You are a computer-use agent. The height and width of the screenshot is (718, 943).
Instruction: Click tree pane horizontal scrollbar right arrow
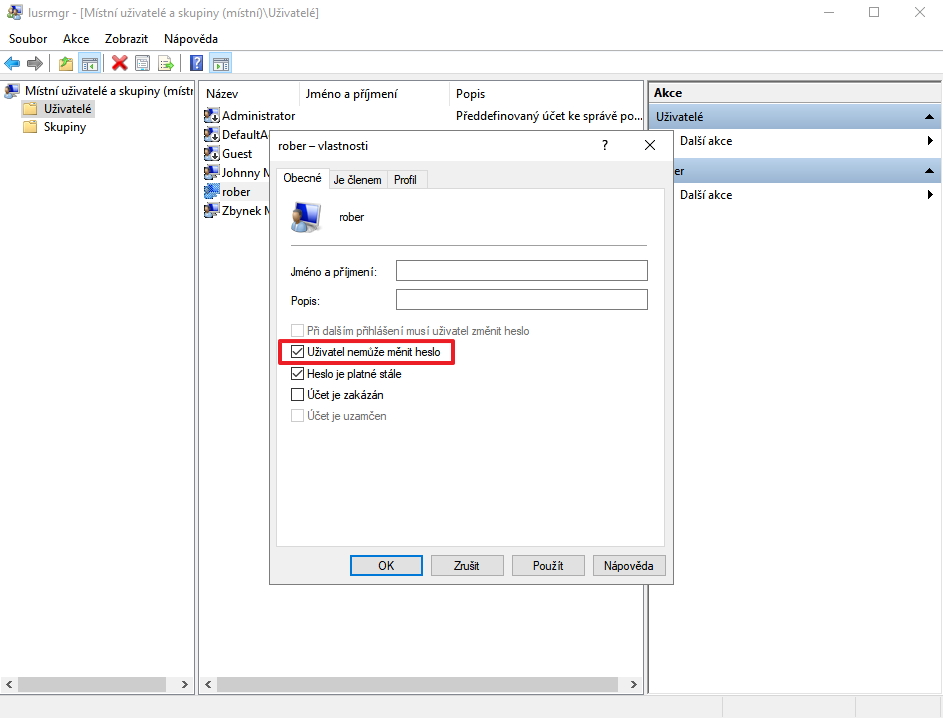[x=185, y=684]
